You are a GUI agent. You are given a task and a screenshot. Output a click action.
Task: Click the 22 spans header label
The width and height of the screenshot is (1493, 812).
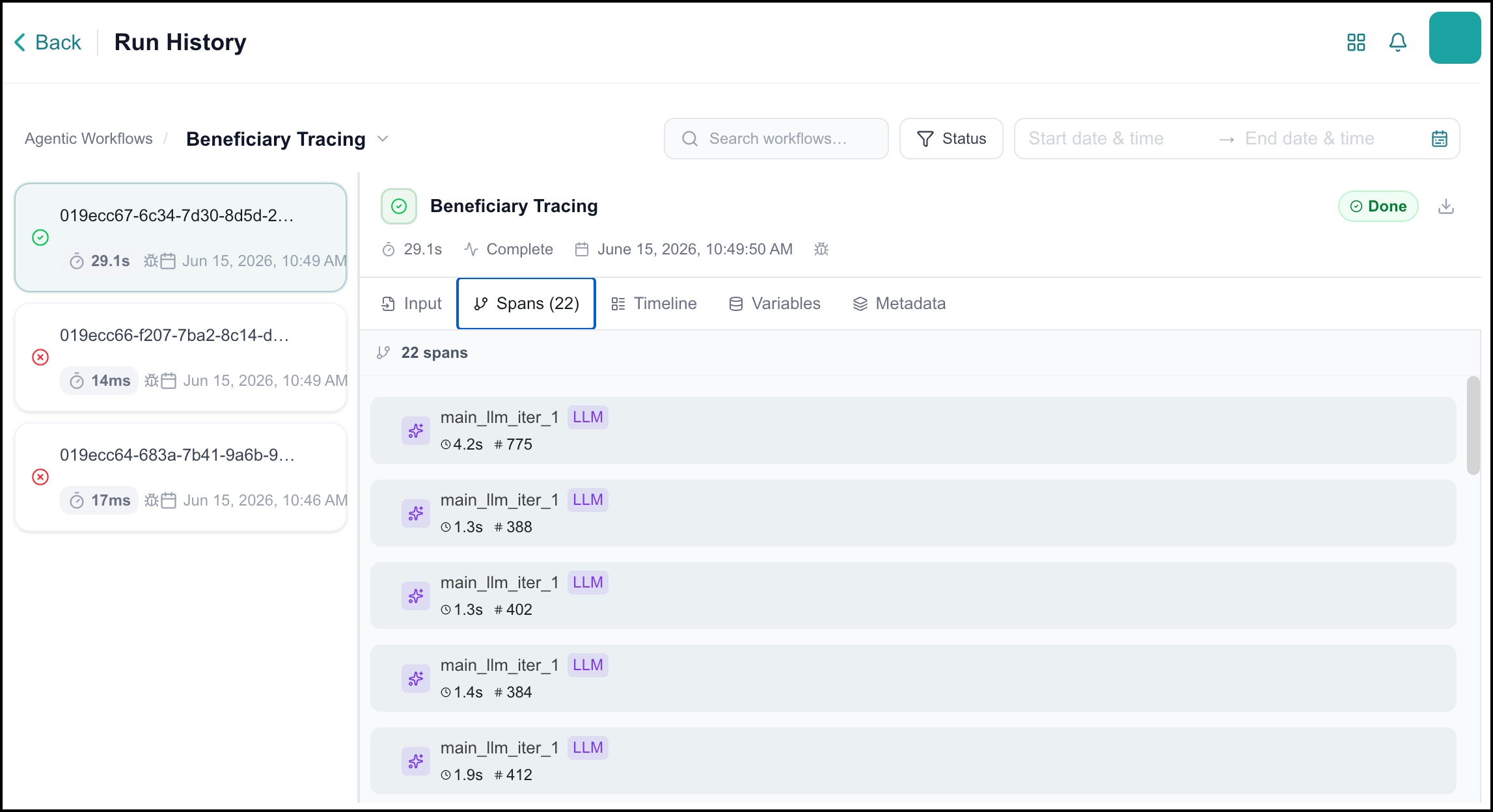(434, 353)
